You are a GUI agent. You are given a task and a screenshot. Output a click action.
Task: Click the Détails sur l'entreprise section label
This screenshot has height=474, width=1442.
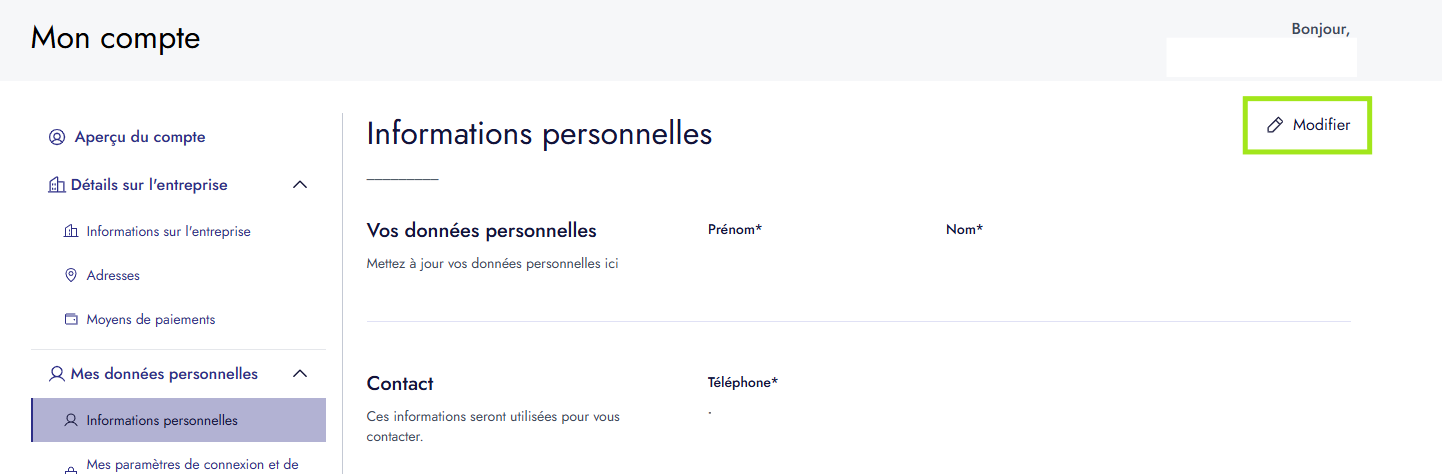(149, 185)
